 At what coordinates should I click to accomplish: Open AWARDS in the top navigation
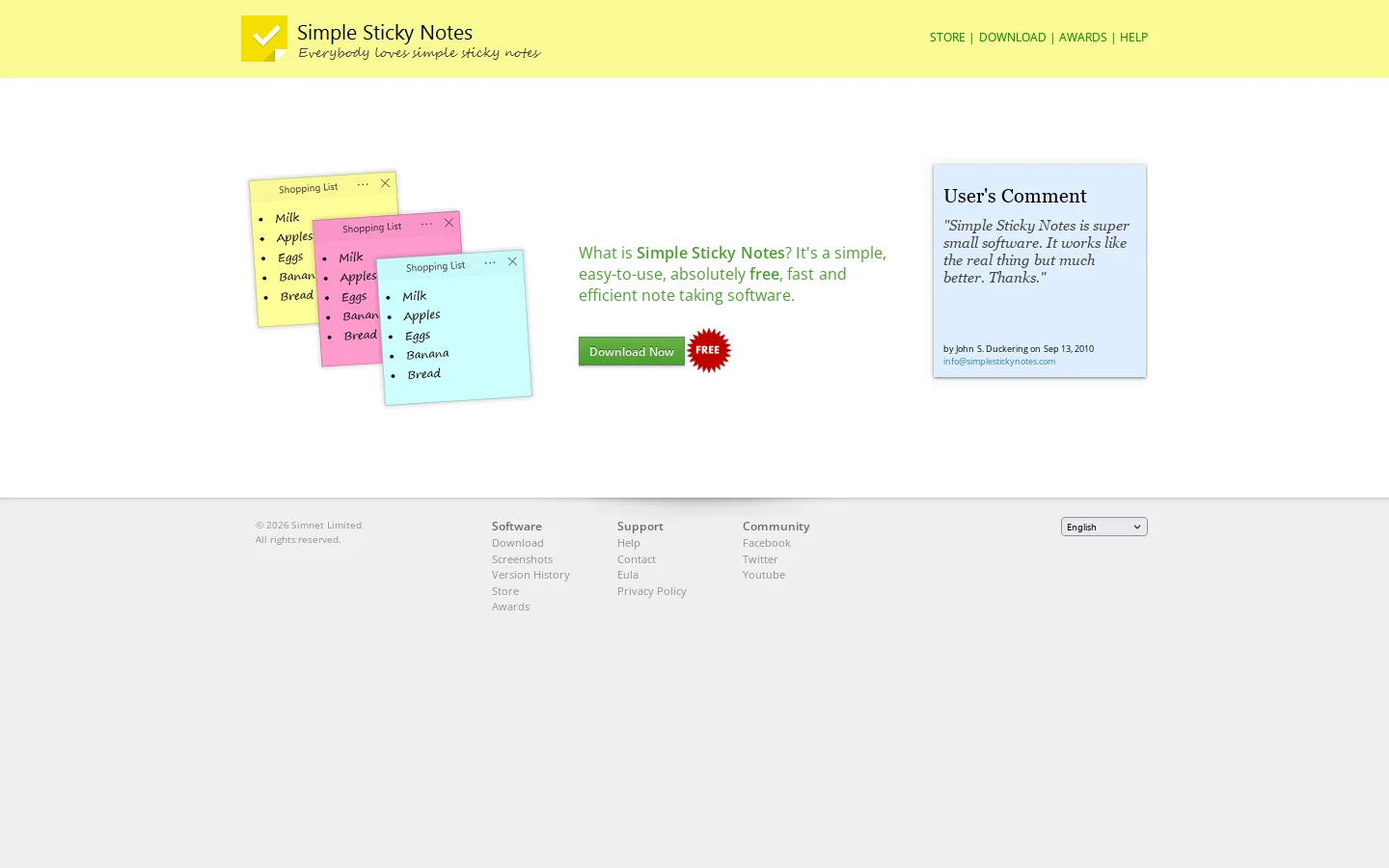(1082, 38)
